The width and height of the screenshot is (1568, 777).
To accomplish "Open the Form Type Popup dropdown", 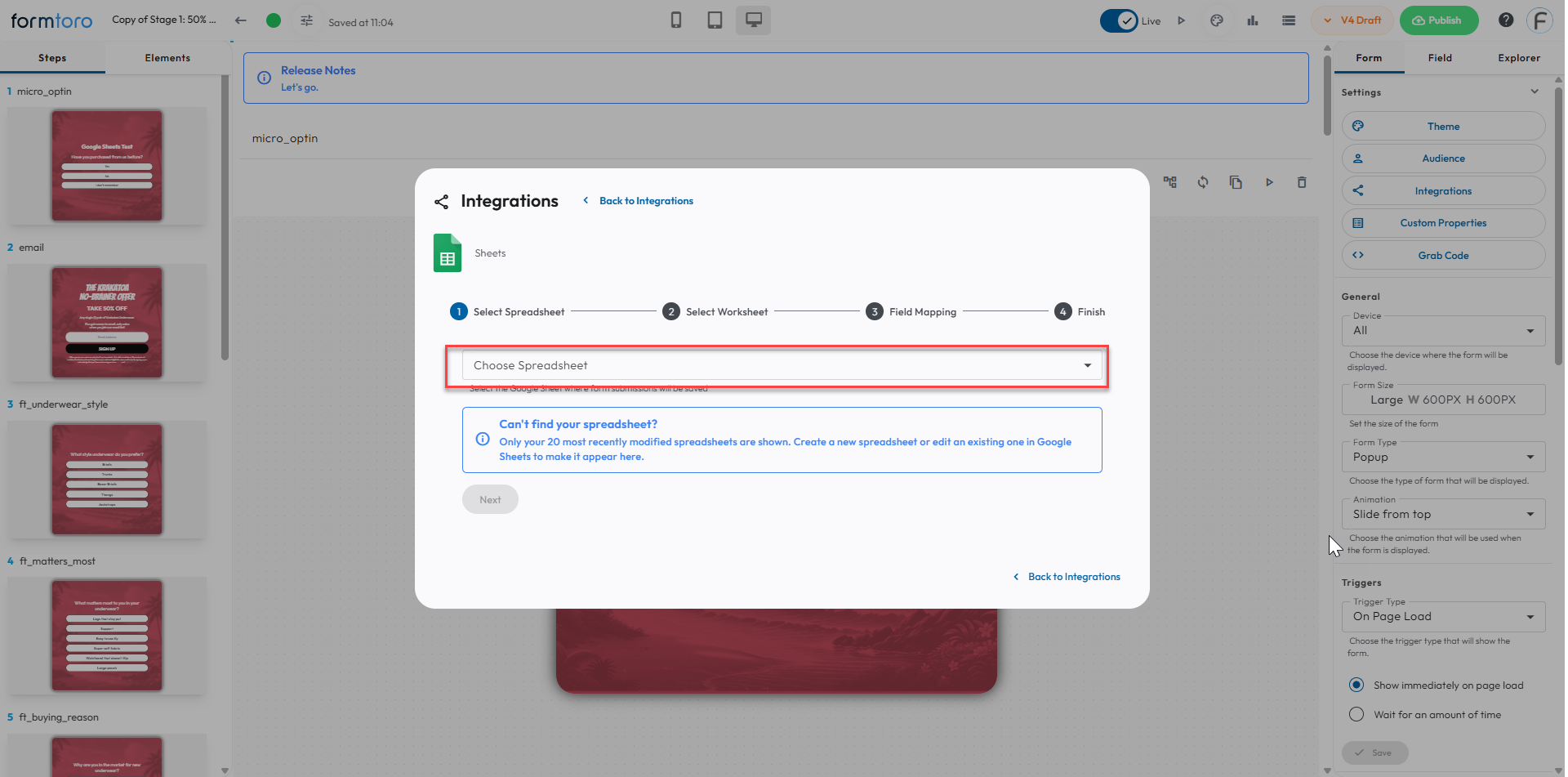I will pos(1443,457).
